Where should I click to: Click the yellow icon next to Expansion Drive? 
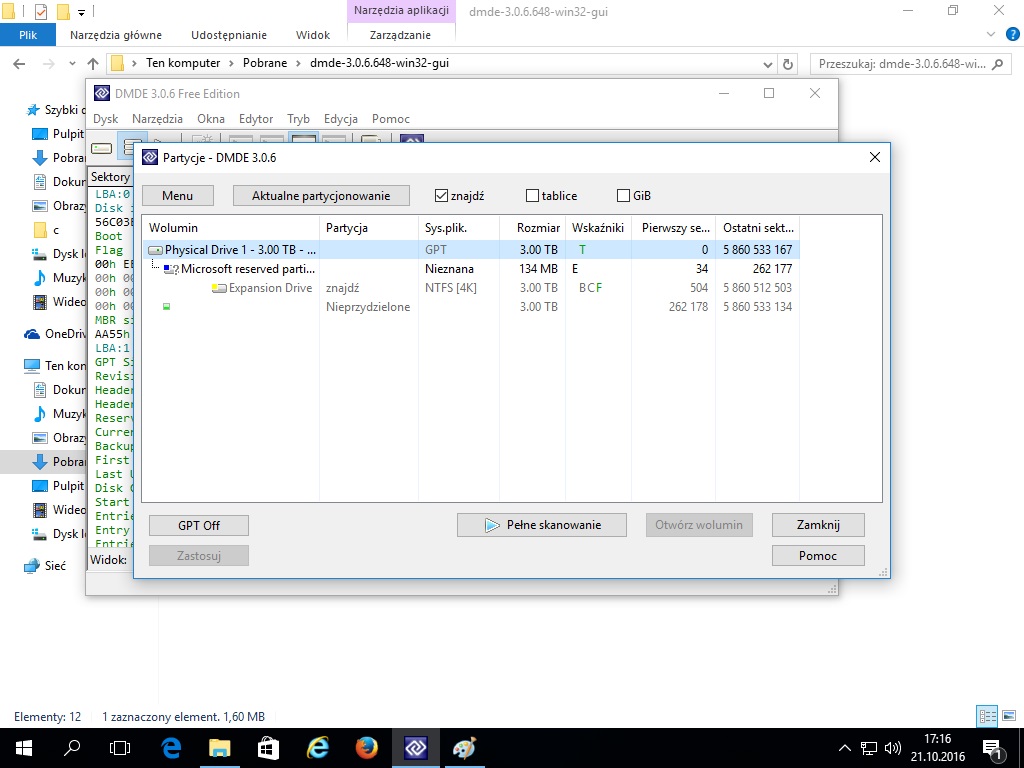[219, 288]
